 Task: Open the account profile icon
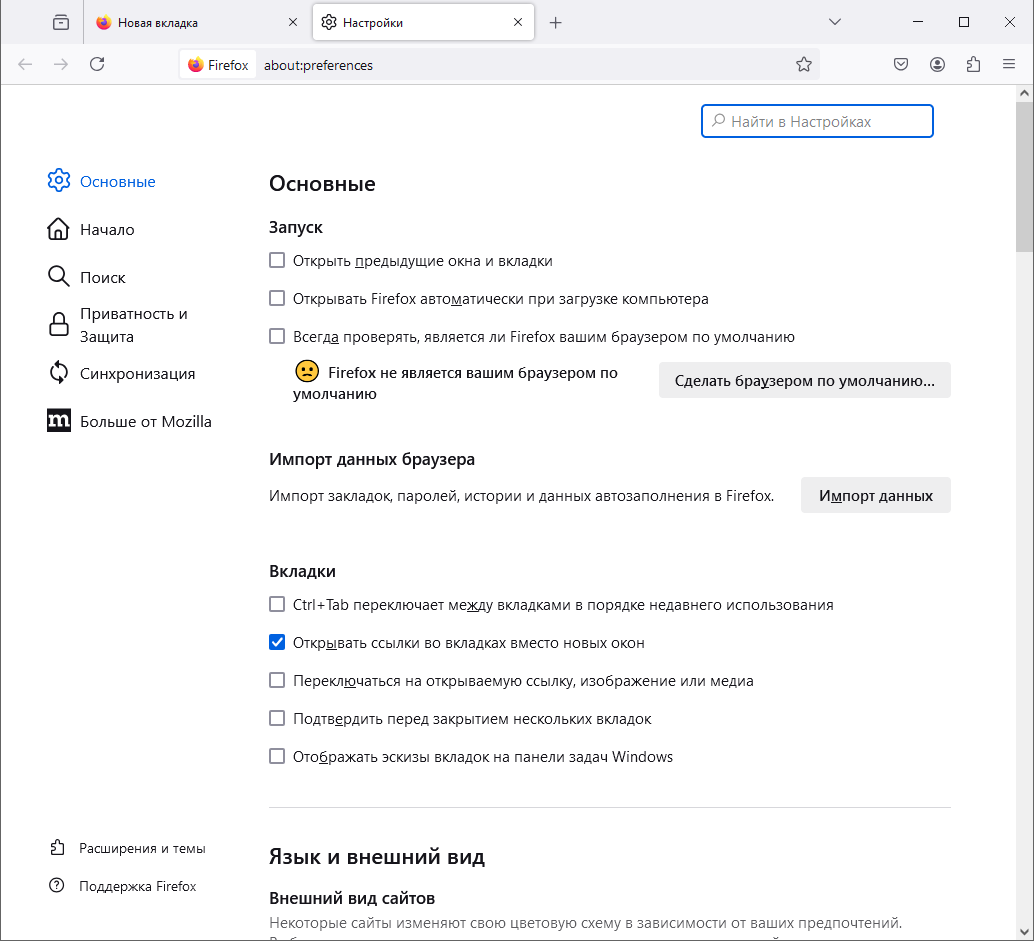(937, 65)
